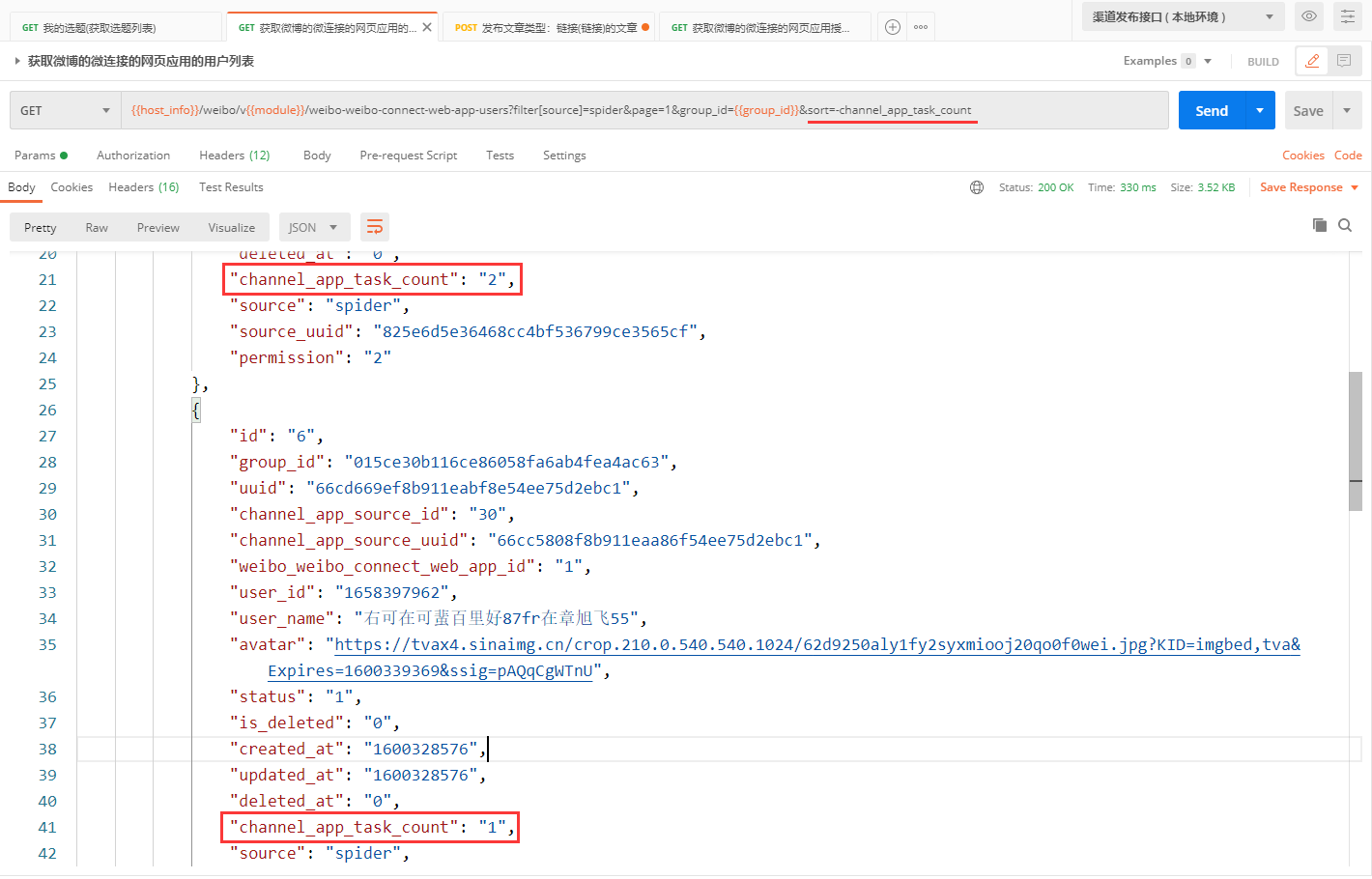Expand the request name disclosure triangle
Screen dimensions: 1372x879
[x=17, y=61]
